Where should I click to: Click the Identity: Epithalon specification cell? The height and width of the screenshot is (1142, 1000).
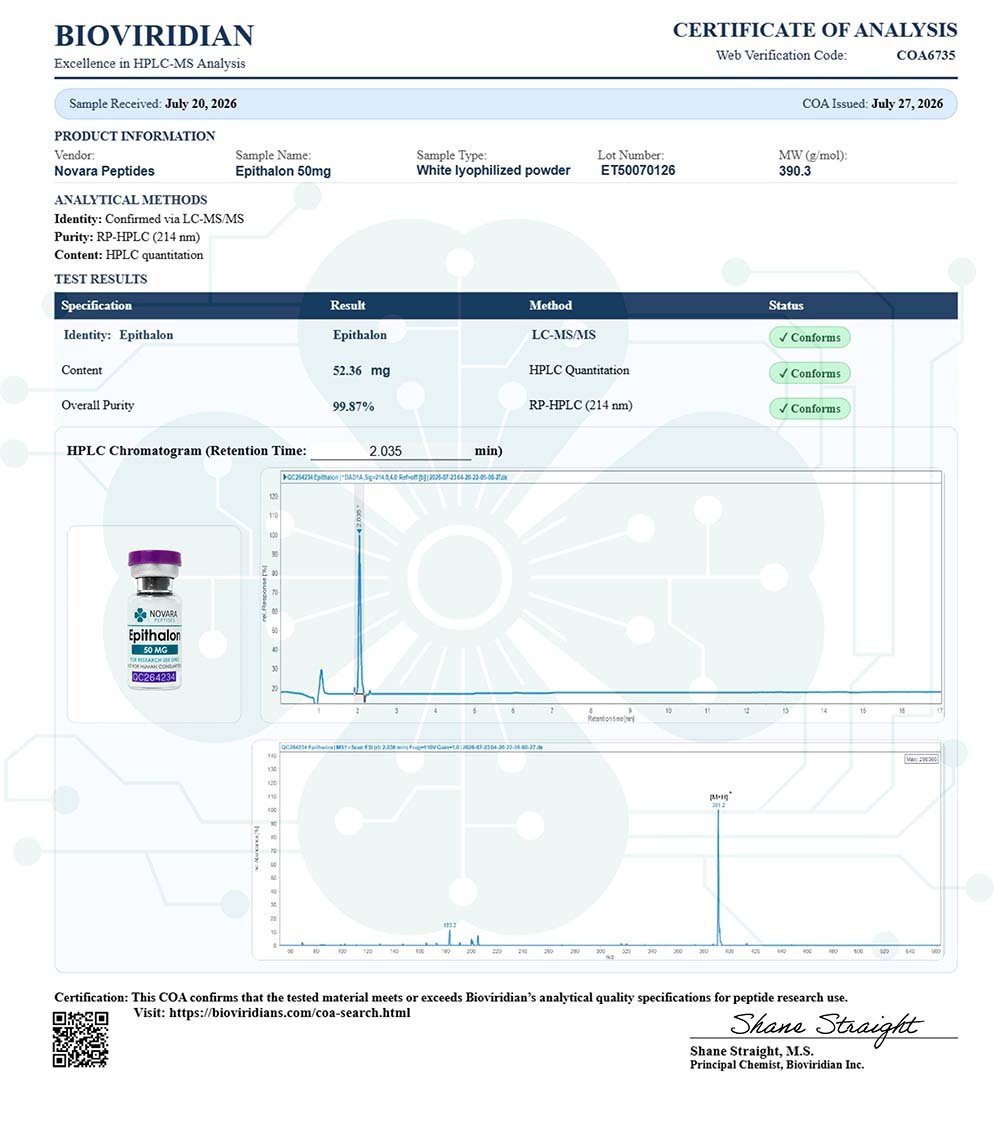pyautogui.click(x=118, y=335)
